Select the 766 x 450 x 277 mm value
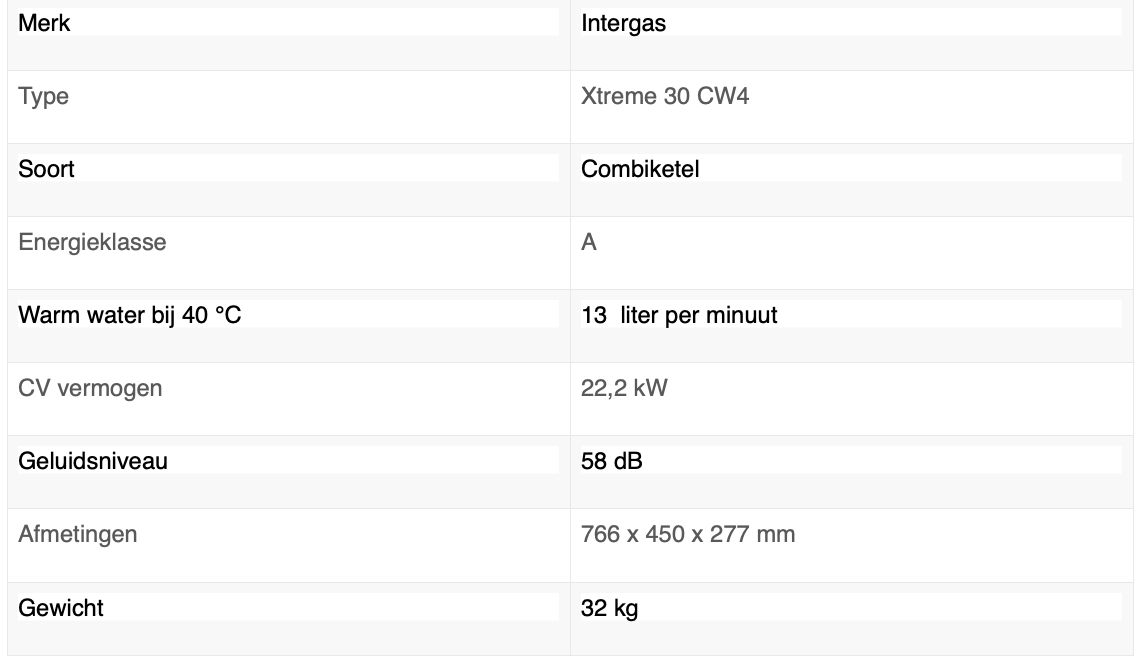 click(688, 534)
